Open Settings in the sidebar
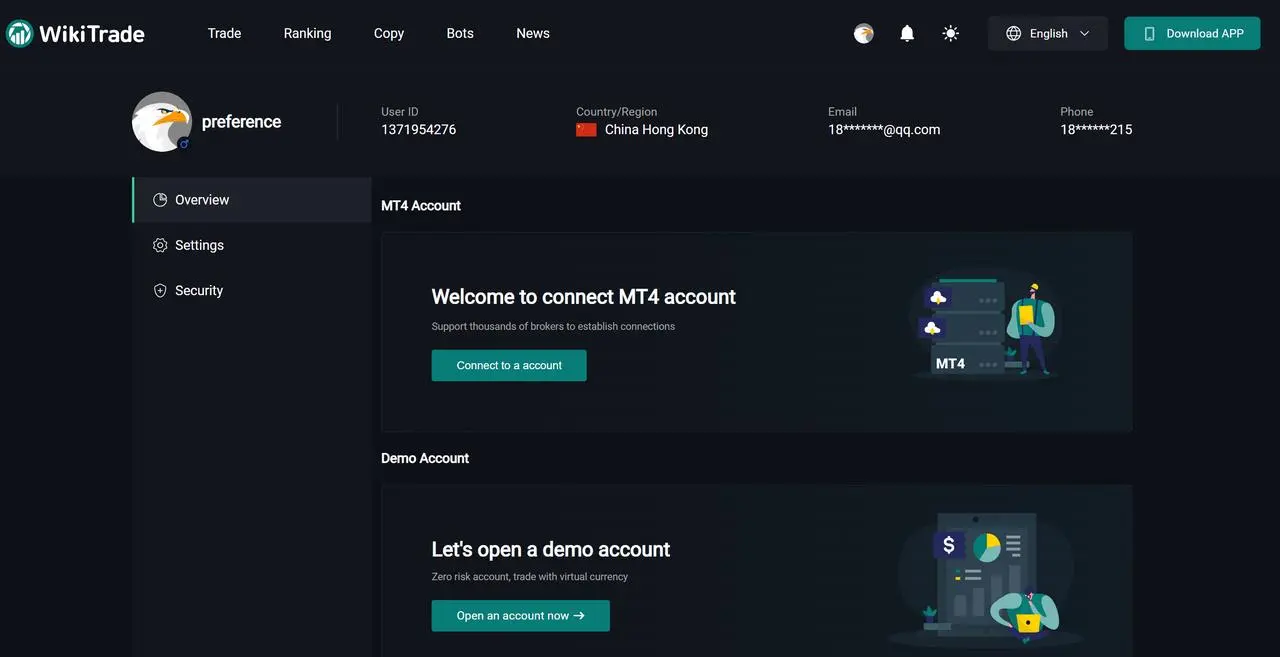The image size is (1280, 657). coord(252,245)
